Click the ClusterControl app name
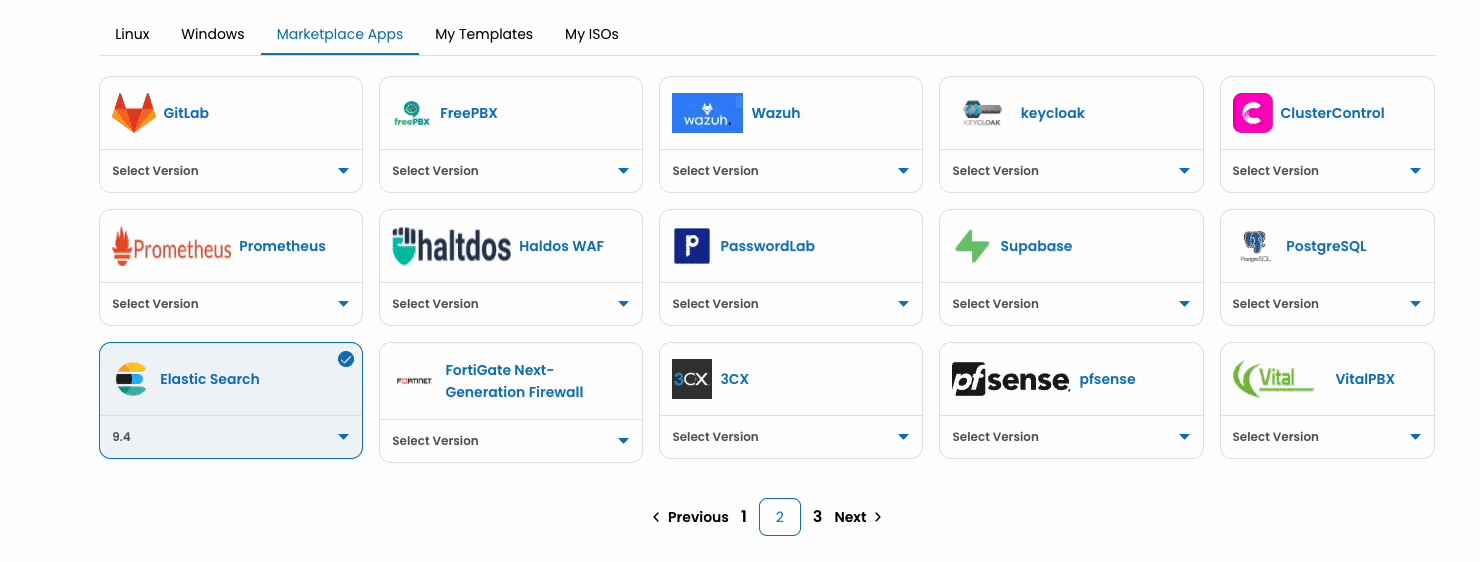1480x562 pixels. [x=1333, y=113]
